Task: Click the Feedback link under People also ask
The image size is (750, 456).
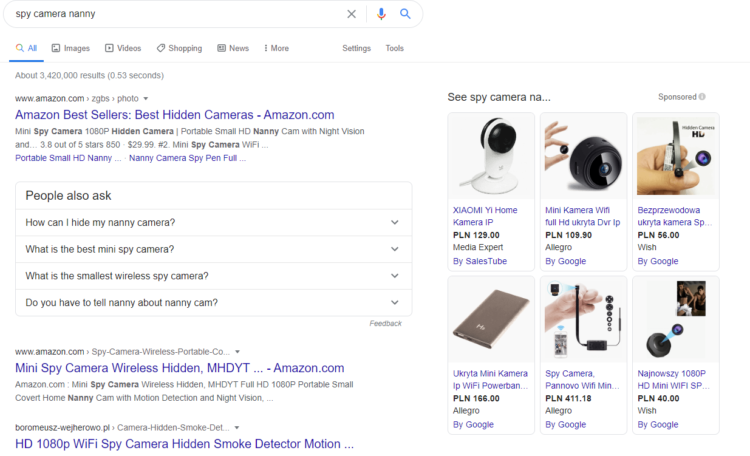Action: [x=386, y=323]
